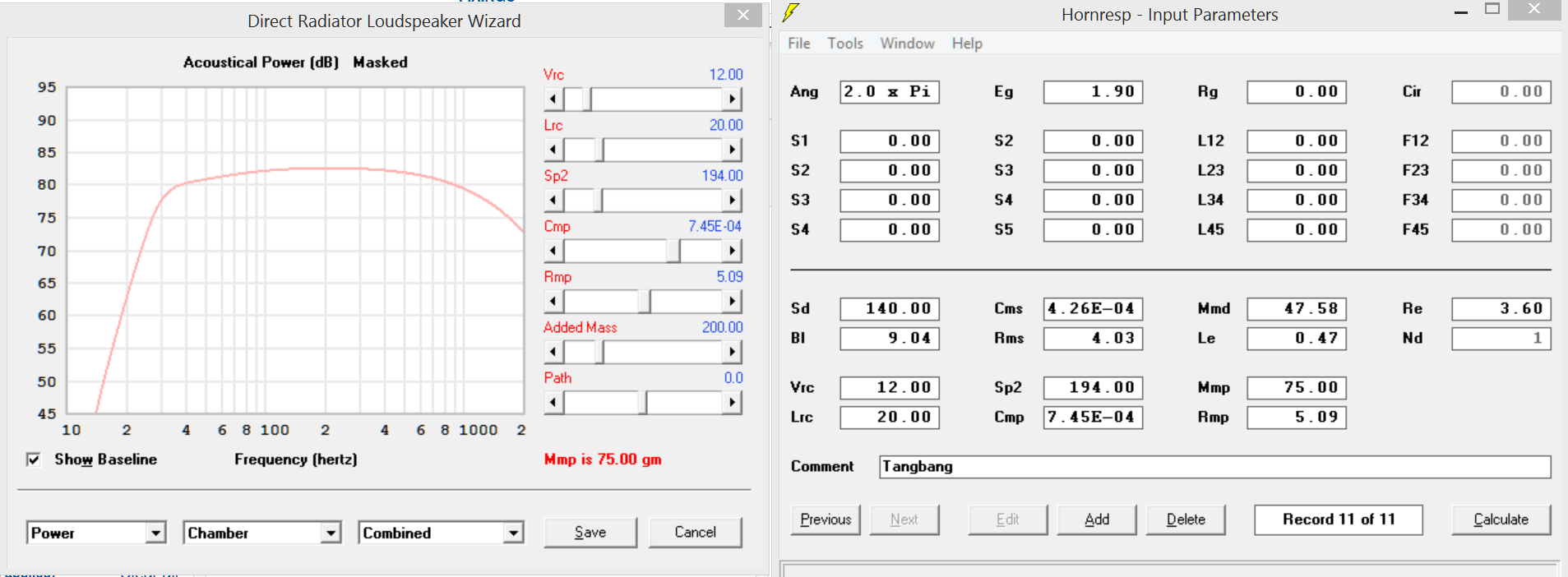Open the Combined dropdown in the wizard

(x=514, y=533)
